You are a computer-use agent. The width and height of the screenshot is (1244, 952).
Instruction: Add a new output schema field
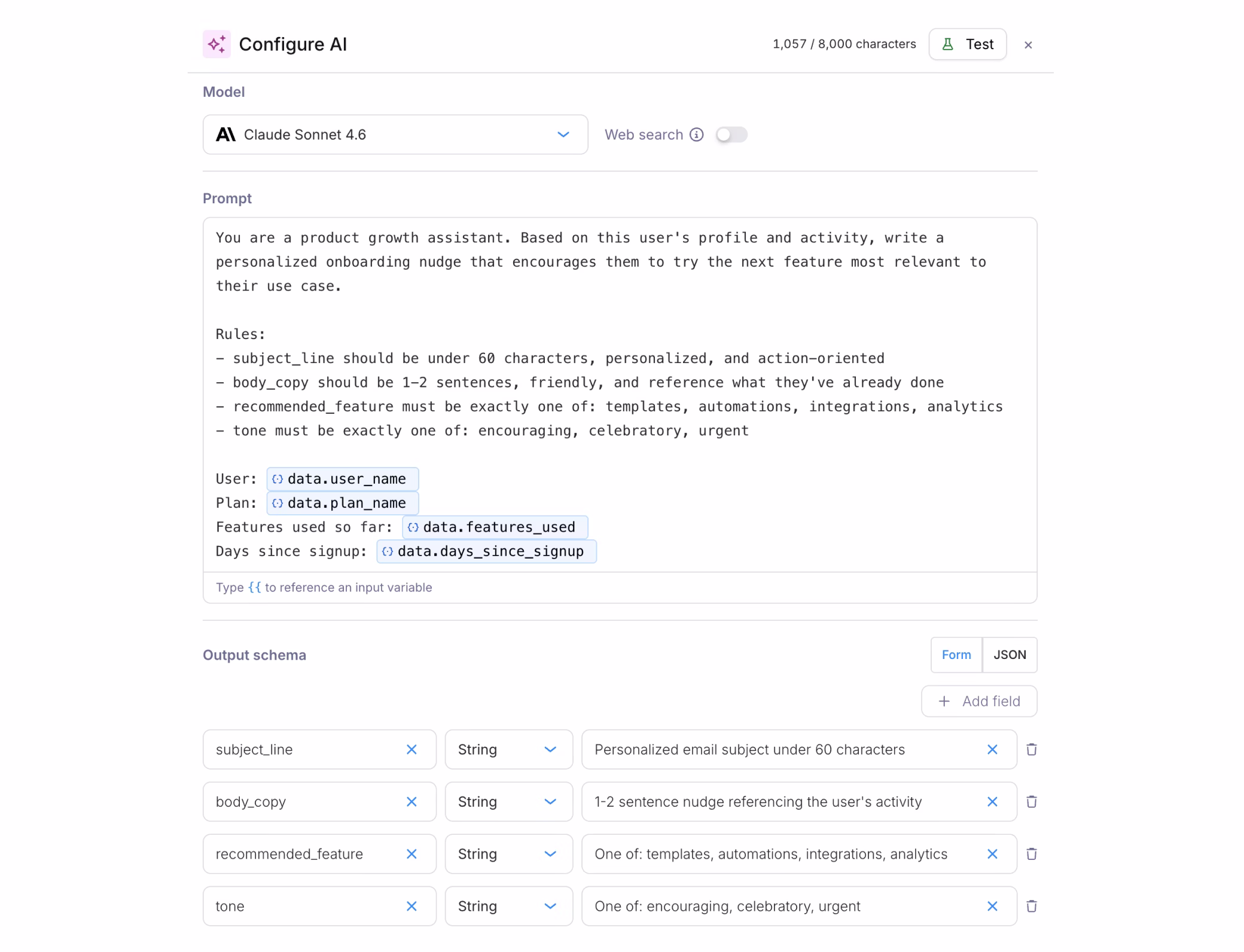[979, 701]
